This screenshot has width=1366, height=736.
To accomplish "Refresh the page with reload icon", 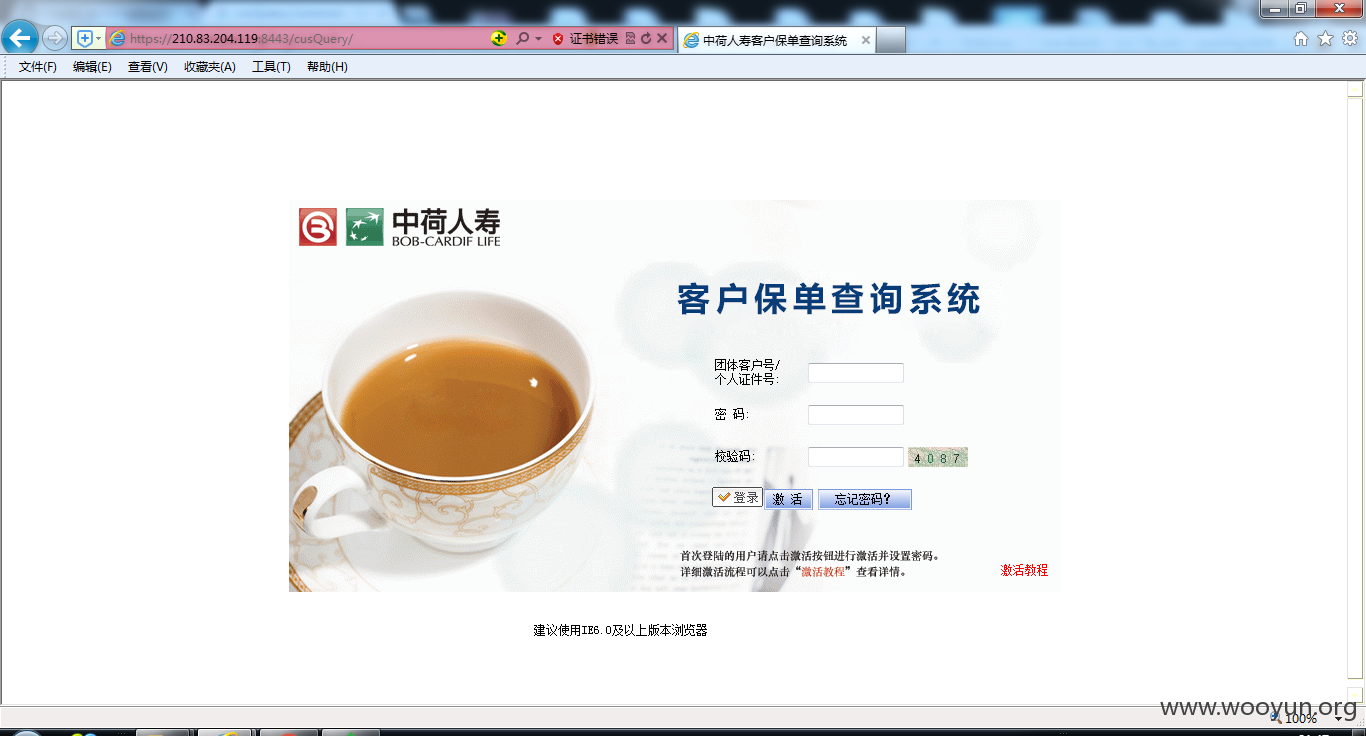I will [x=646, y=39].
